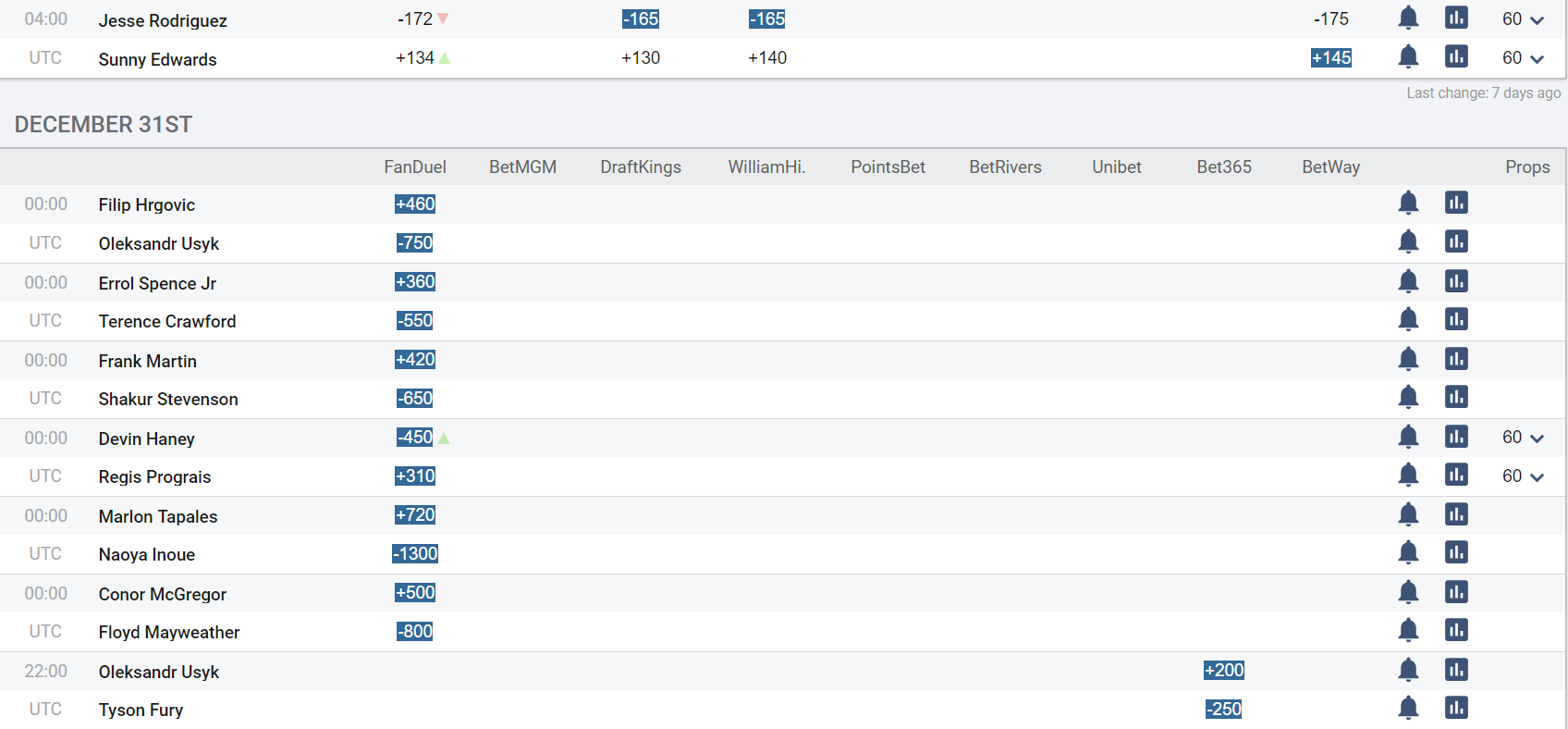This screenshot has width=1568, height=729.
Task: Open odds chart for Sunny Edwards
Action: (1456, 56)
